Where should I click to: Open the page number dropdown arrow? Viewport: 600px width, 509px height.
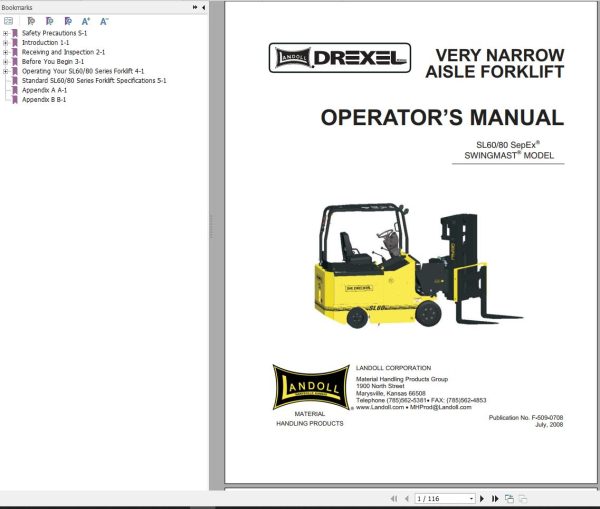click(x=471, y=499)
